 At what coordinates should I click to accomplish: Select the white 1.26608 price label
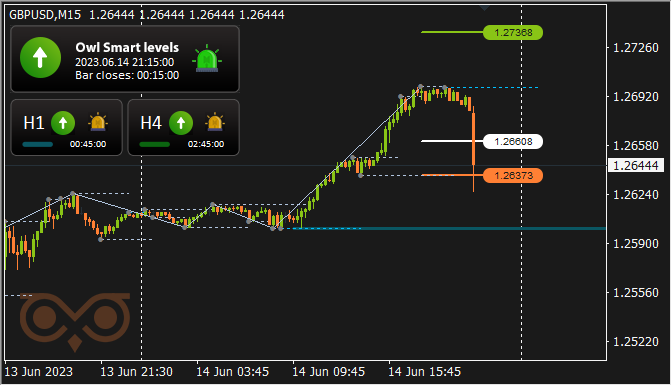(513, 141)
